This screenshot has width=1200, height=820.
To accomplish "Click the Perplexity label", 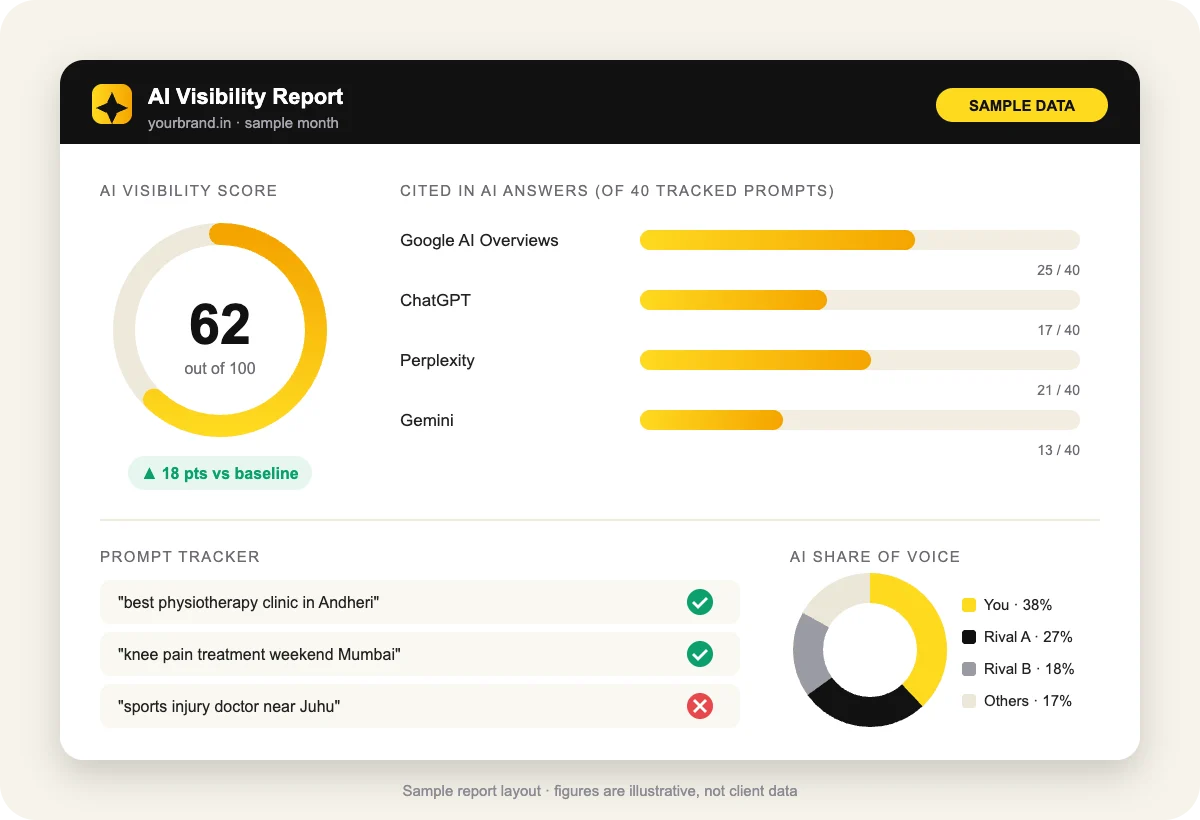I will (437, 360).
